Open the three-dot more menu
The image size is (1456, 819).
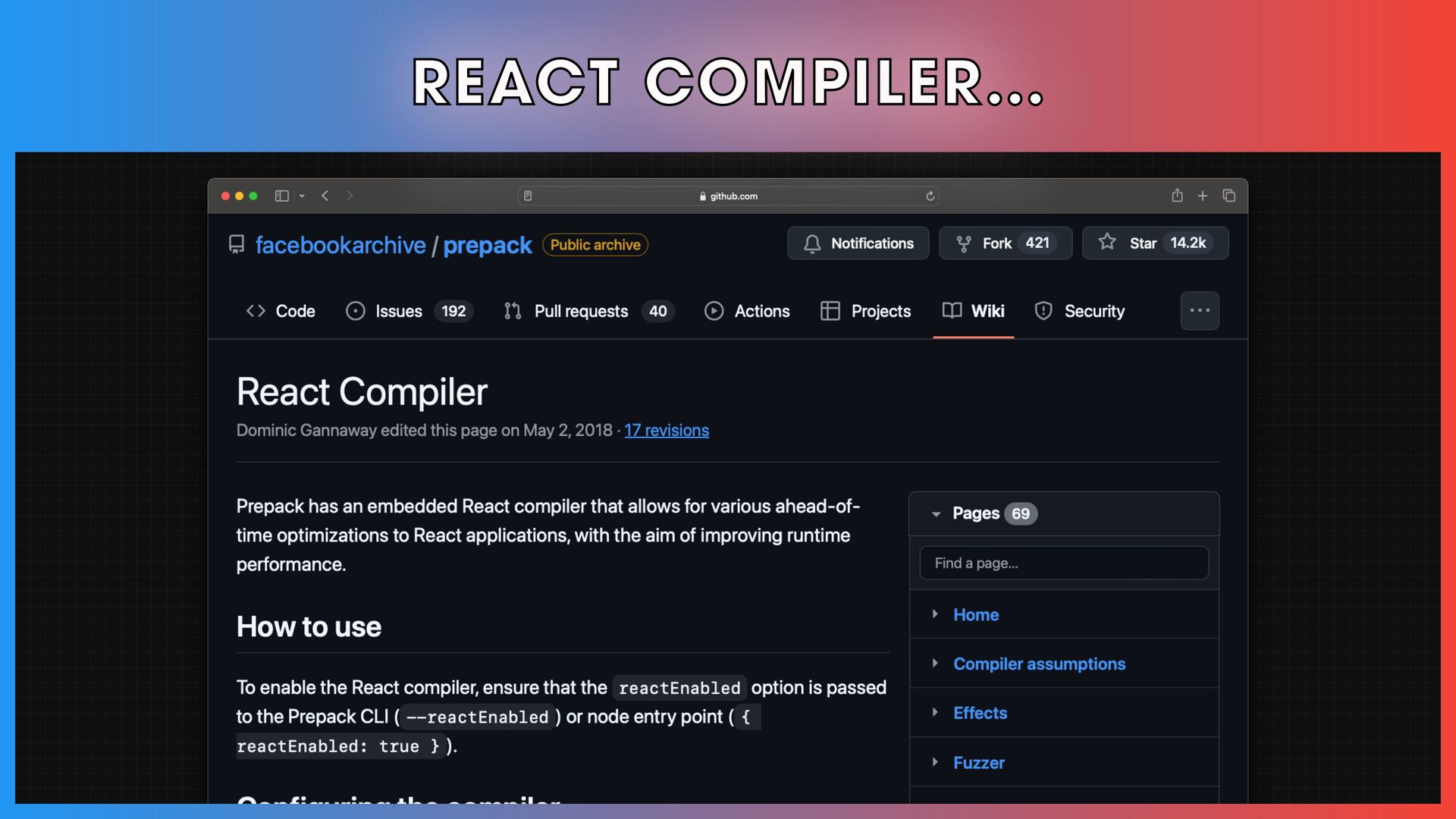(x=1200, y=311)
